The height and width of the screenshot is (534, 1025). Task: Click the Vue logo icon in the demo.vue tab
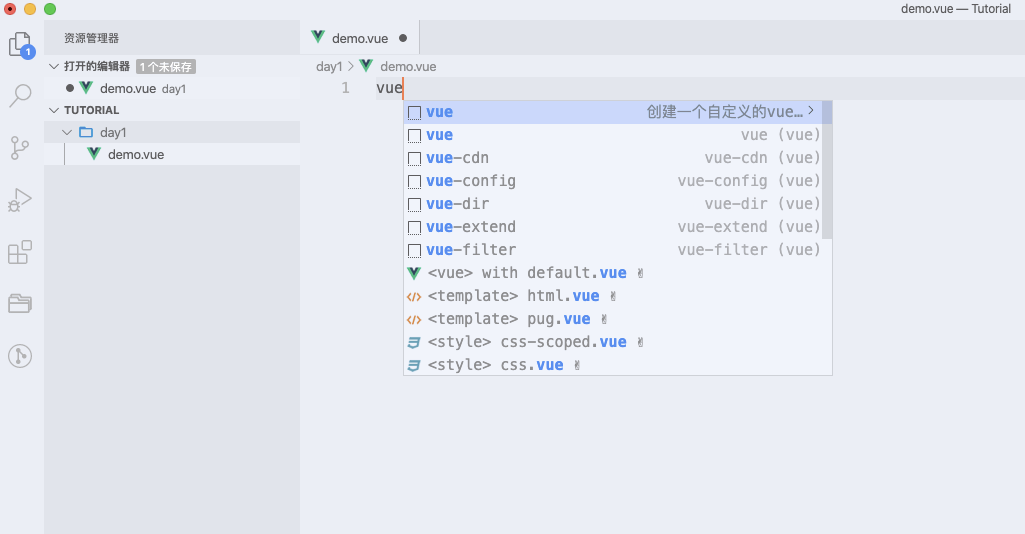click(x=318, y=37)
